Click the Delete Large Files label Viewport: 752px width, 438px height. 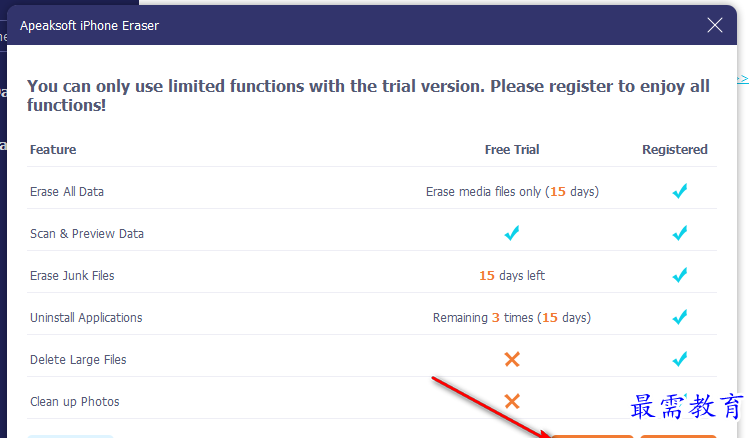pyautogui.click(x=78, y=360)
